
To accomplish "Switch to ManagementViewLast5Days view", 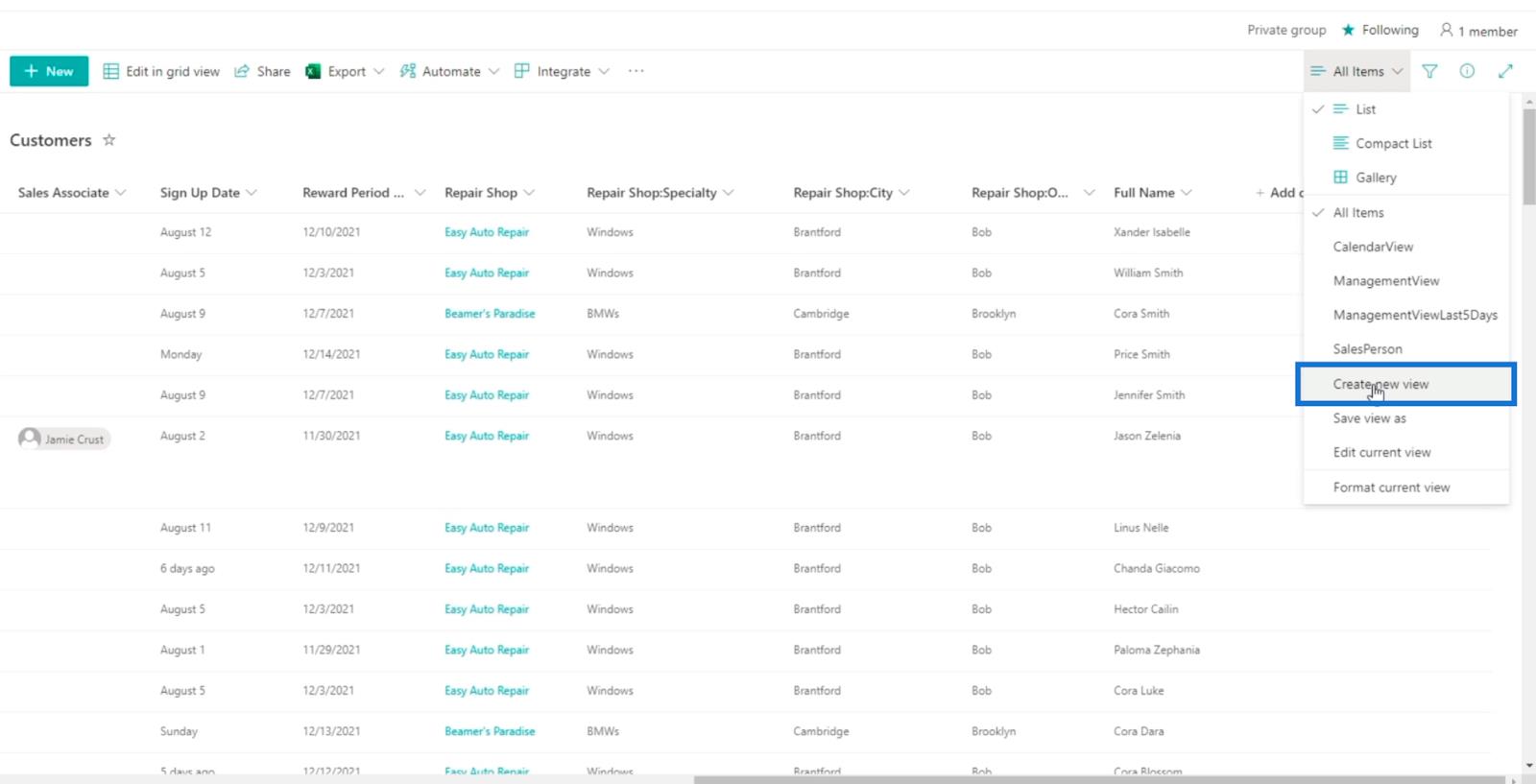I will tap(1406, 315).
